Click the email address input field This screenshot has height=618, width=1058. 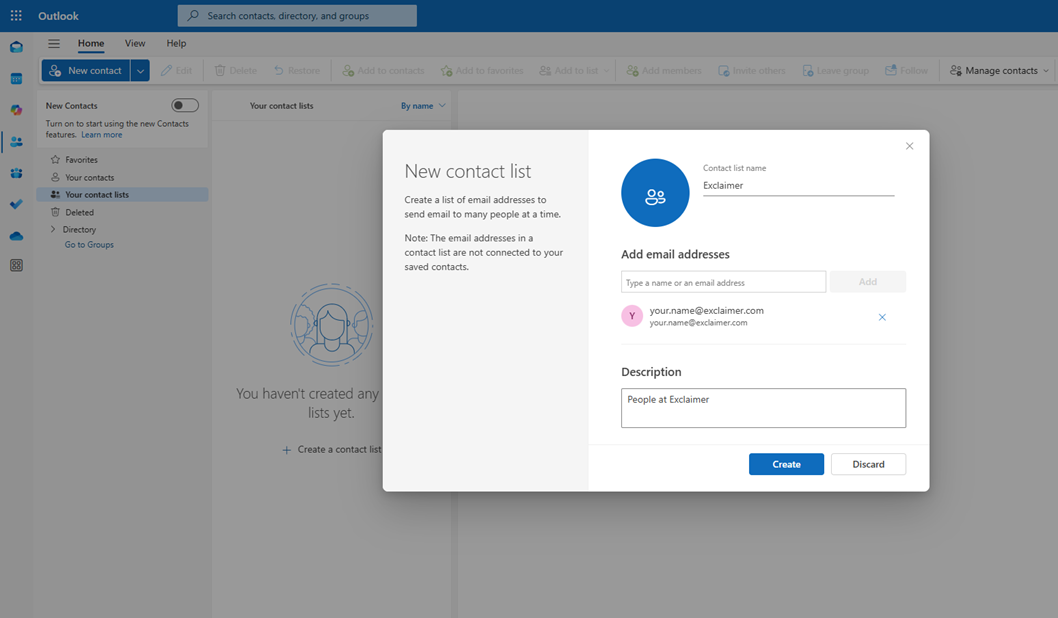click(722, 282)
